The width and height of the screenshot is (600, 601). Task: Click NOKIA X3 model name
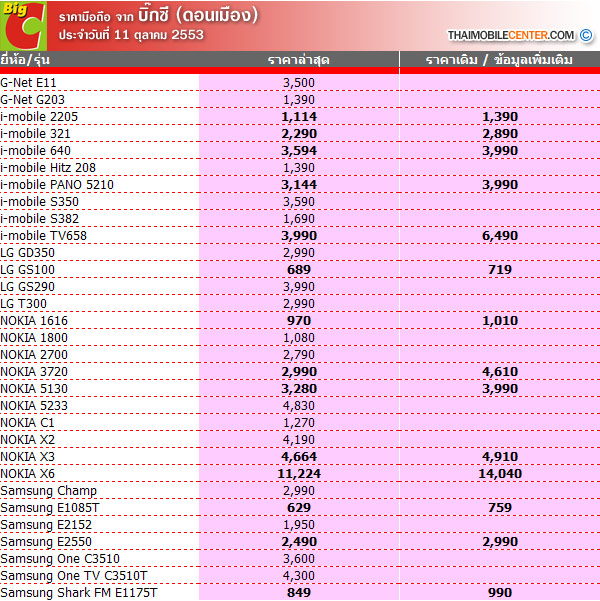point(28,456)
